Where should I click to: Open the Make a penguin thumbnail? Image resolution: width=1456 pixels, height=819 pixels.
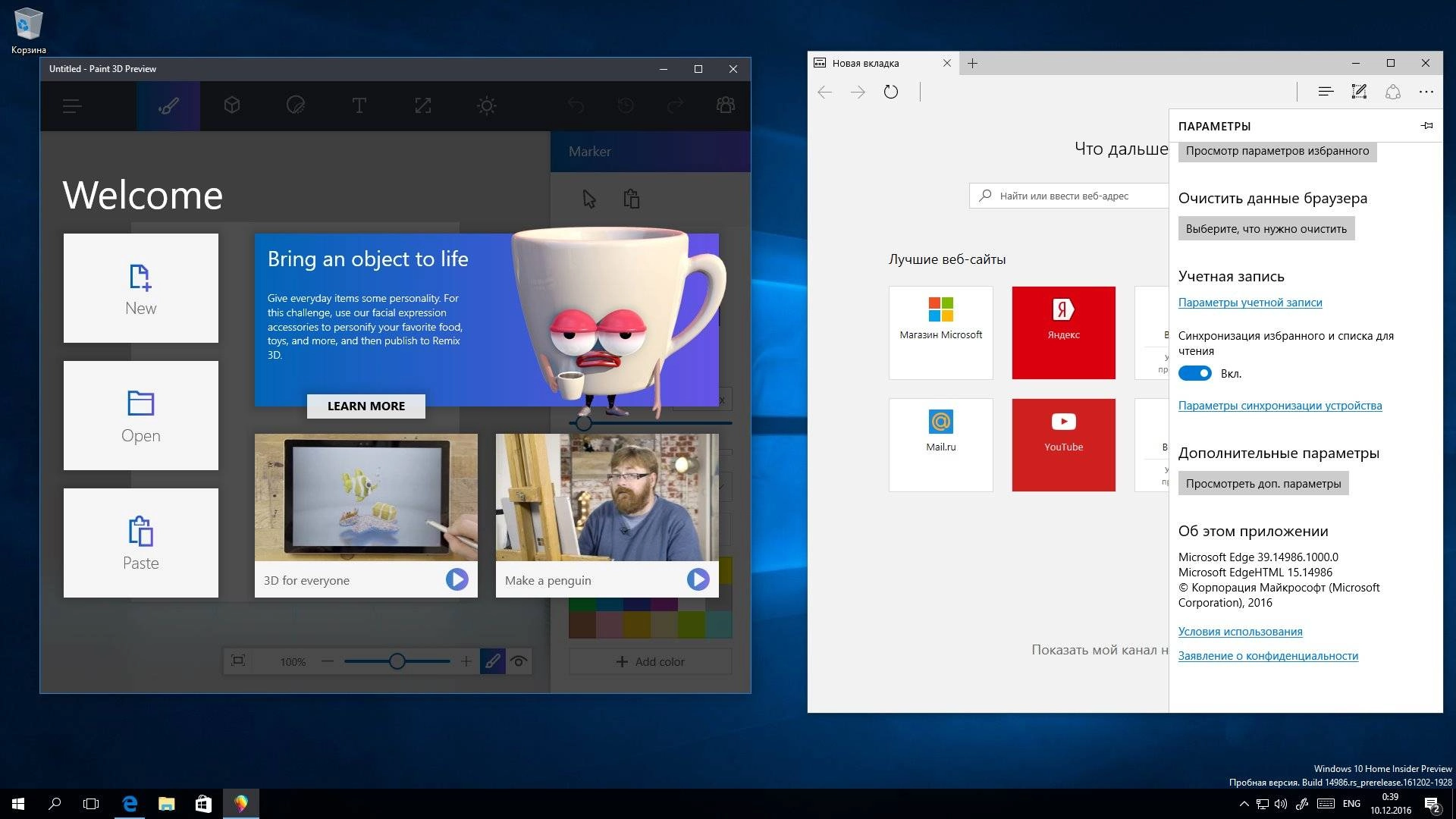(607, 497)
